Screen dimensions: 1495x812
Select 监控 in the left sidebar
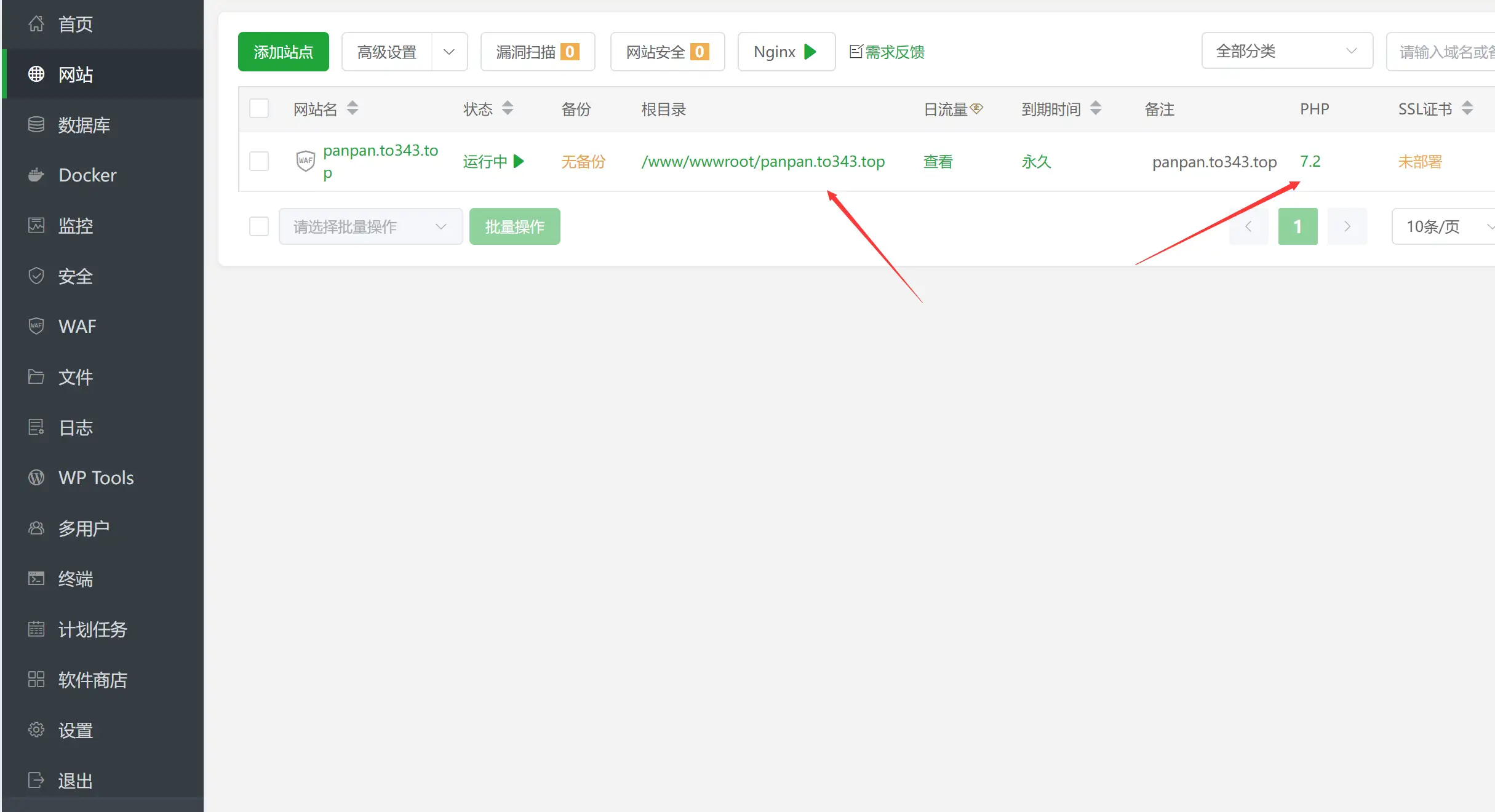(x=75, y=225)
